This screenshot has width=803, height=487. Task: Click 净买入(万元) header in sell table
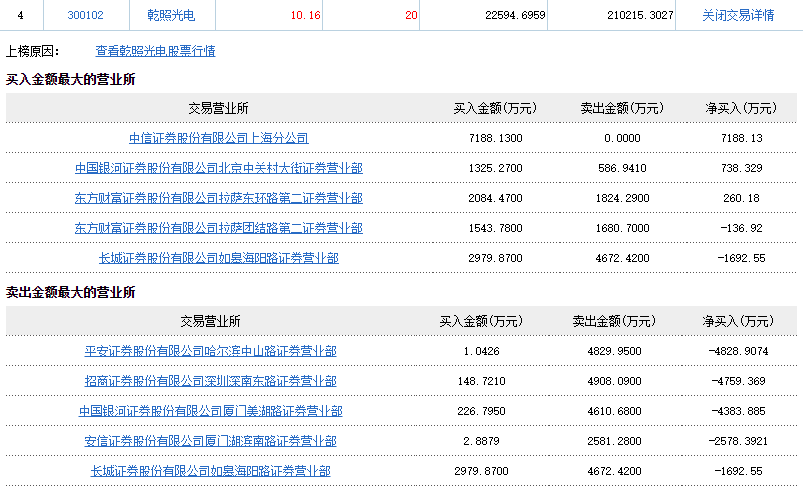tap(738, 321)
